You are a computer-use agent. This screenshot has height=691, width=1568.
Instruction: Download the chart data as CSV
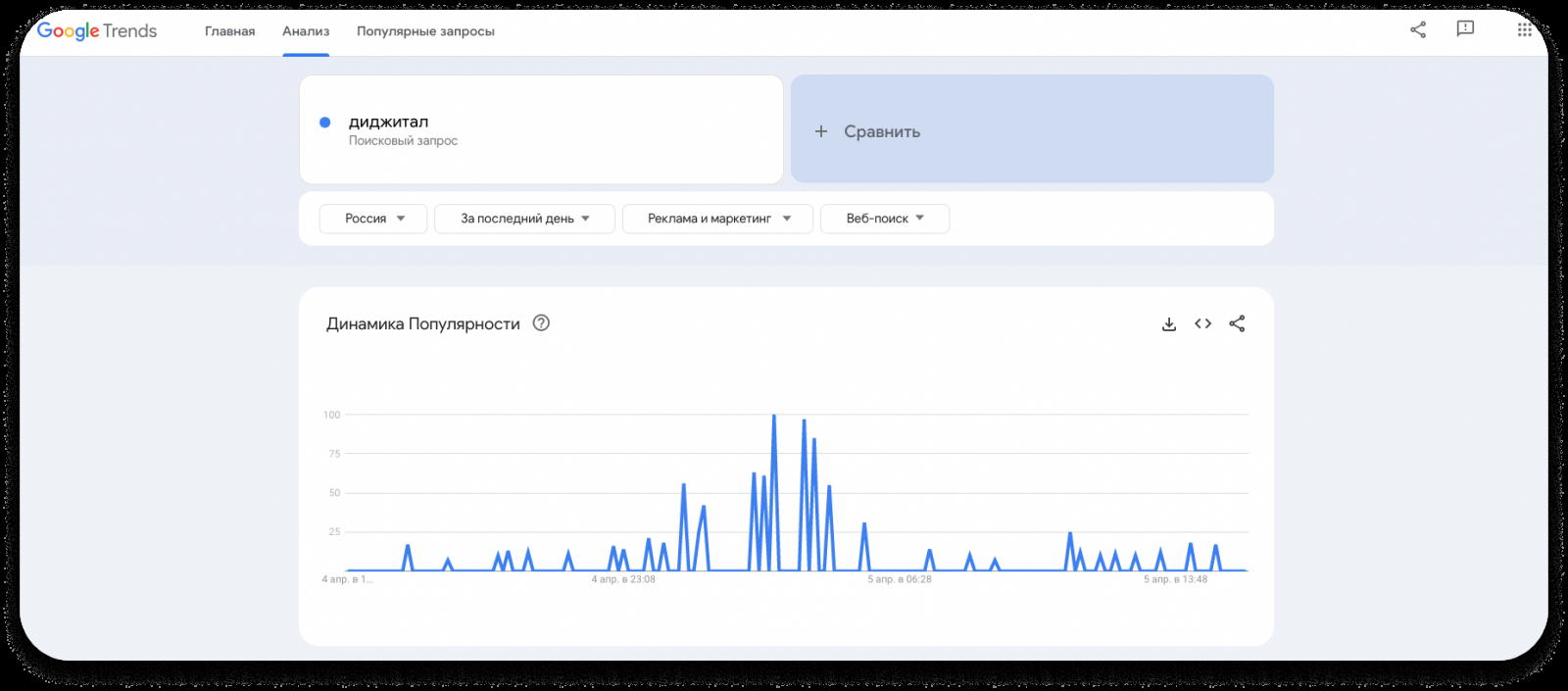[x=1169, y=324]
